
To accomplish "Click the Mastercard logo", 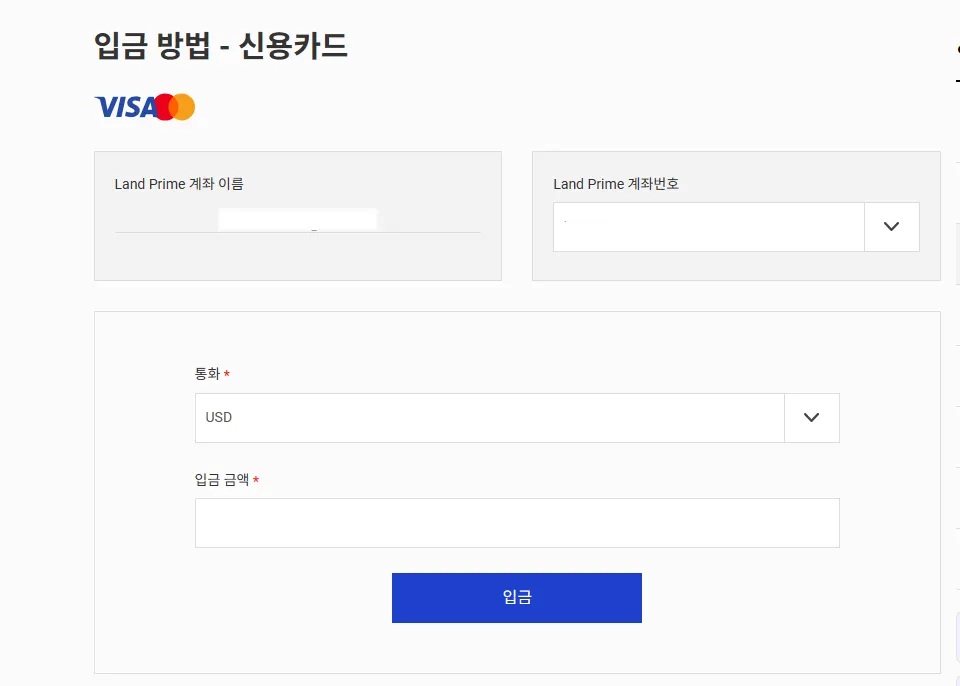I will pyautogui.click(x=176, y=107).
